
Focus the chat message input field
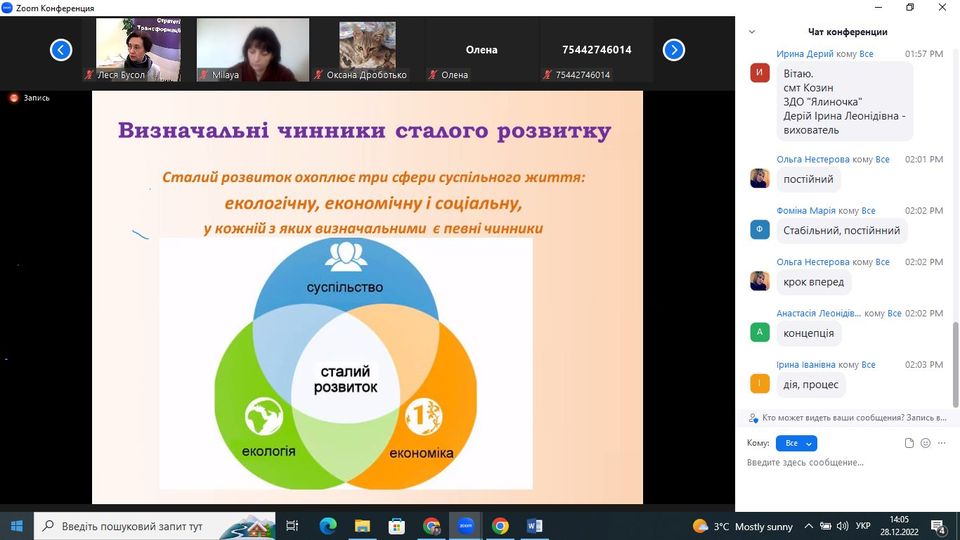tap(847, 463)
